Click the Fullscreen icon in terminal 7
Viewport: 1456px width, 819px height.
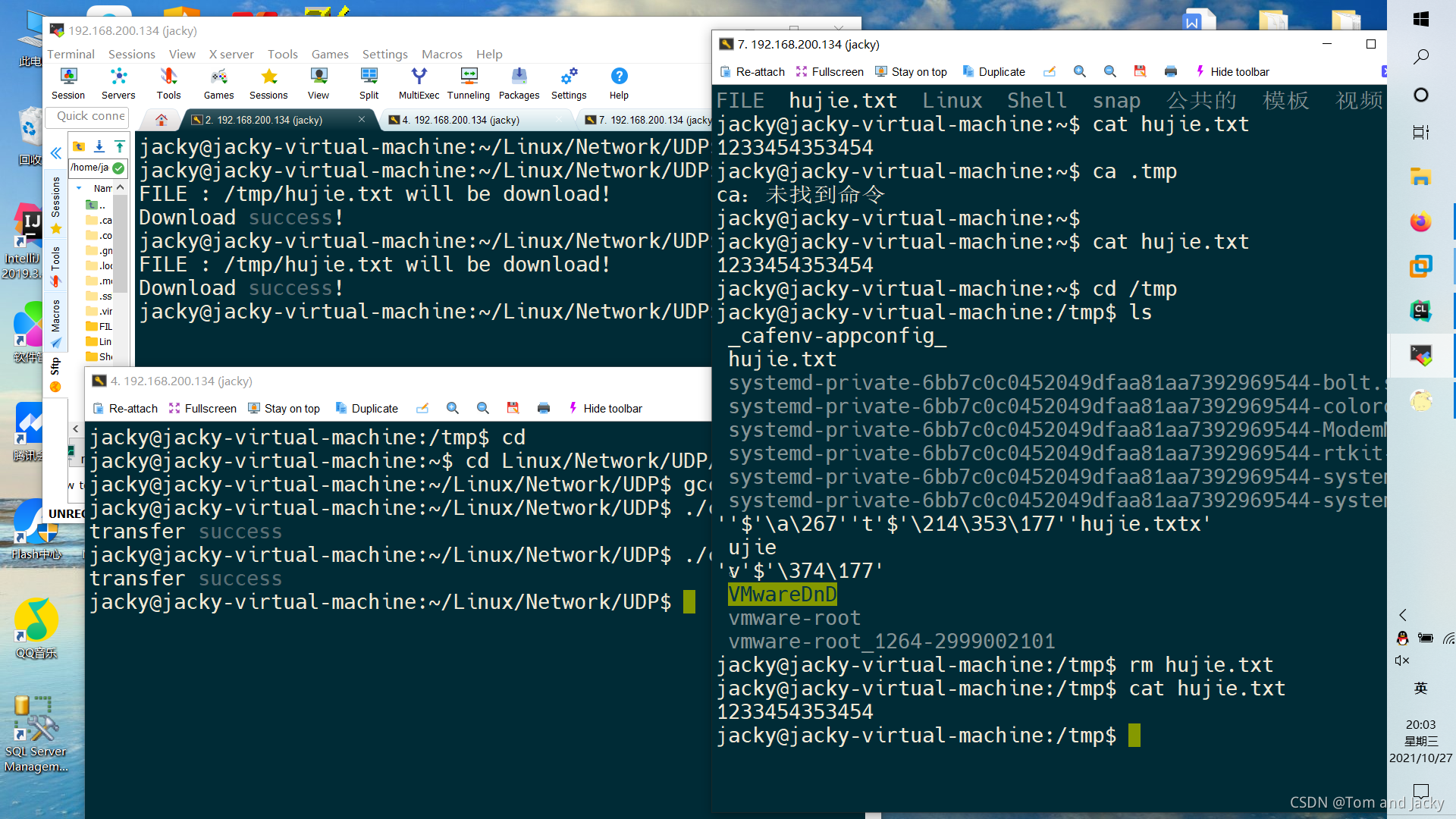[x=801, y=71]
